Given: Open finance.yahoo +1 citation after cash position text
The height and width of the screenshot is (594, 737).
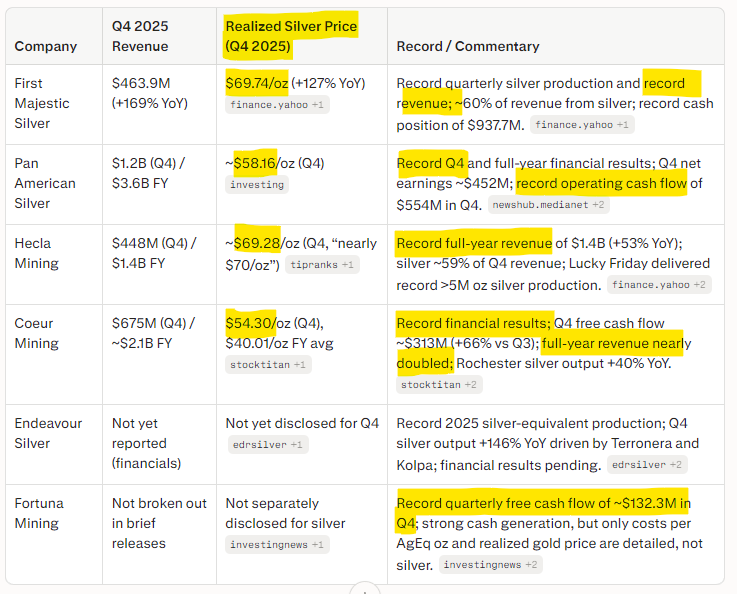Looking at the screenshot, I should pos(582,125).
